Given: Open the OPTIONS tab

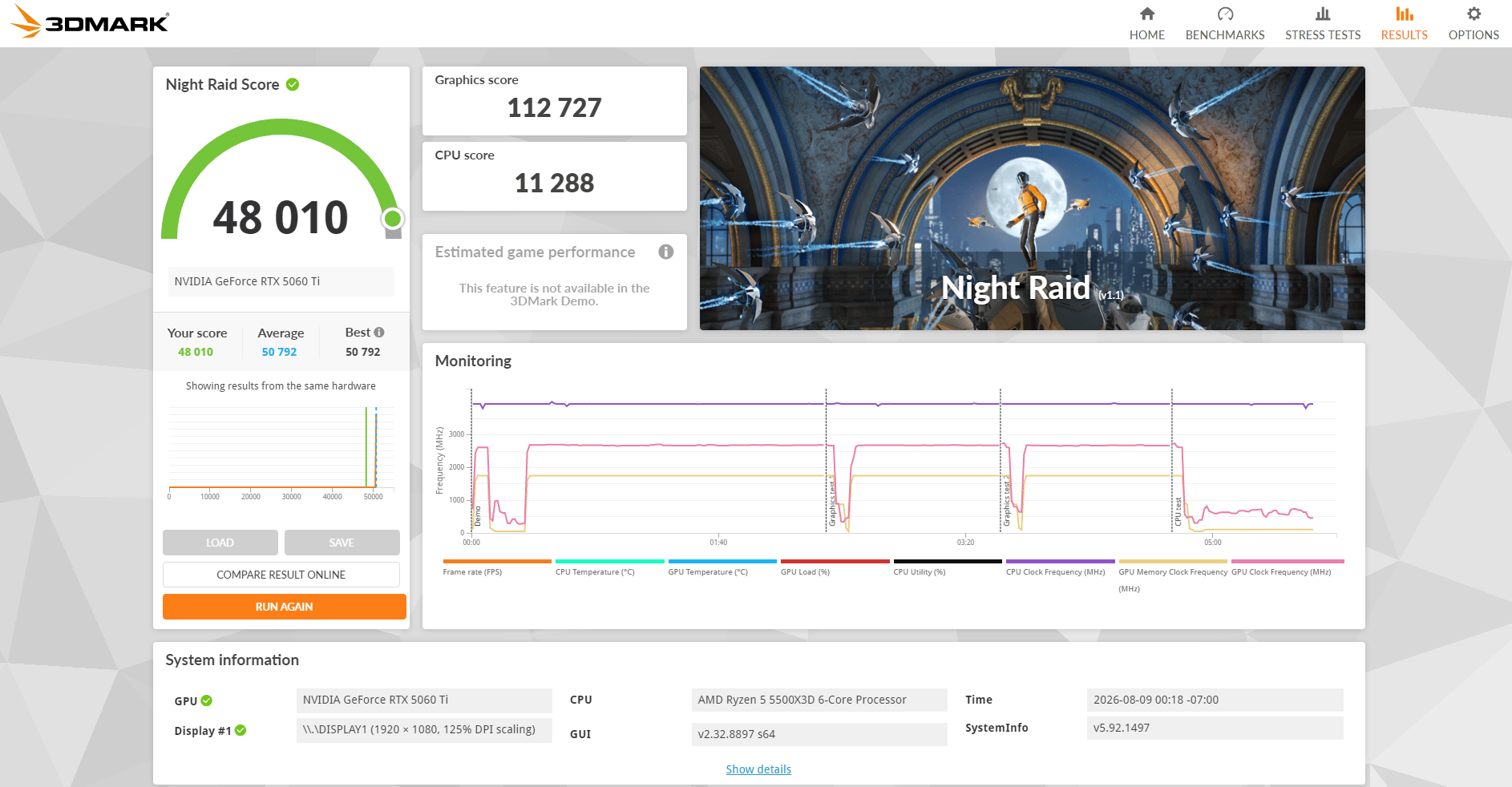Looking at the screenshot, I should pos(1474,23).
